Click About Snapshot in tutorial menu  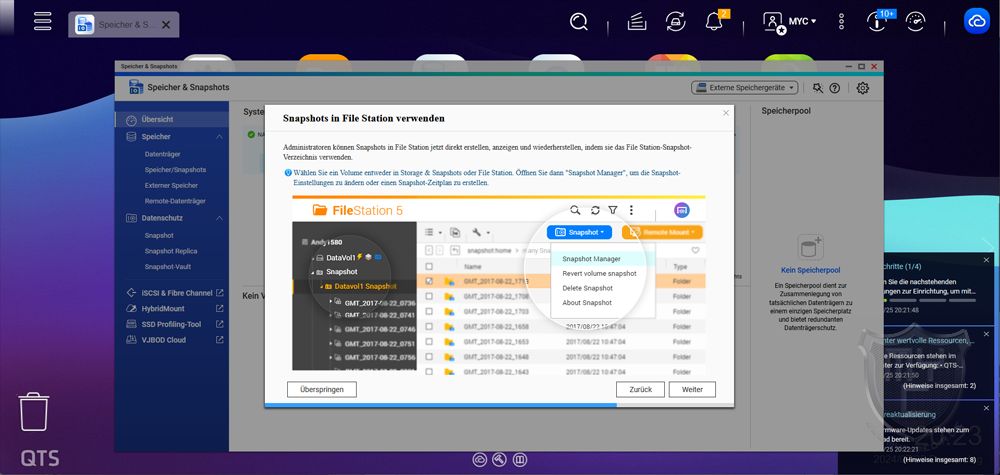pyautogui.click(x=587, y=303)
